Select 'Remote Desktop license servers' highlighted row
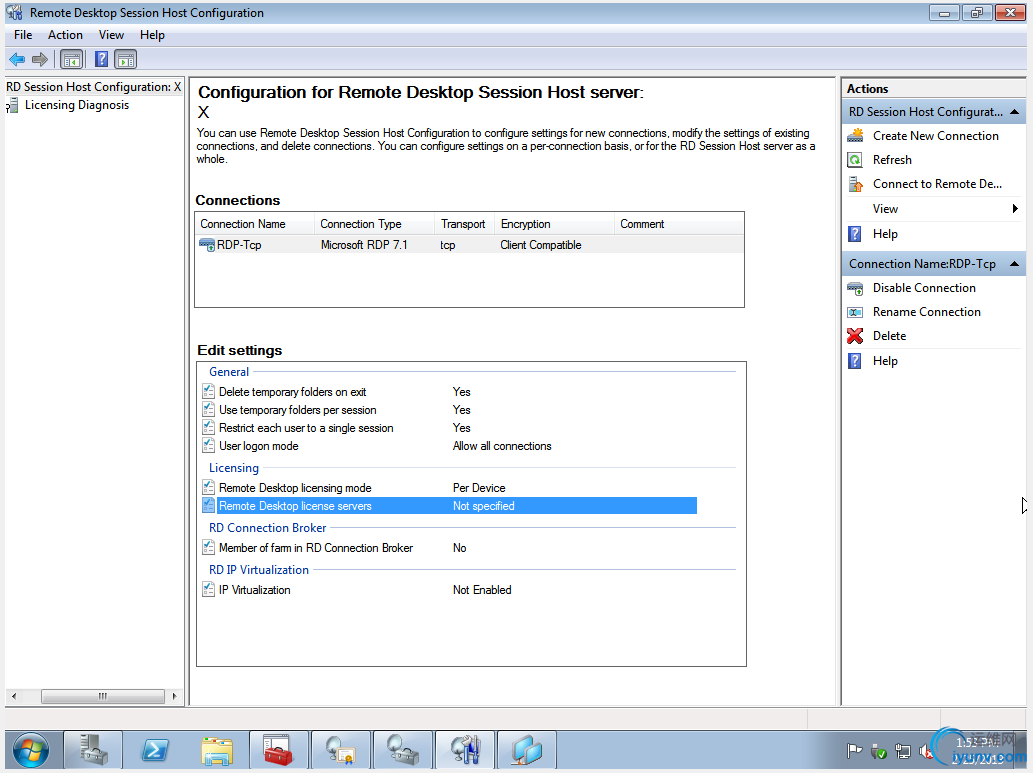Screen dimensions: 1033x773 449,505
